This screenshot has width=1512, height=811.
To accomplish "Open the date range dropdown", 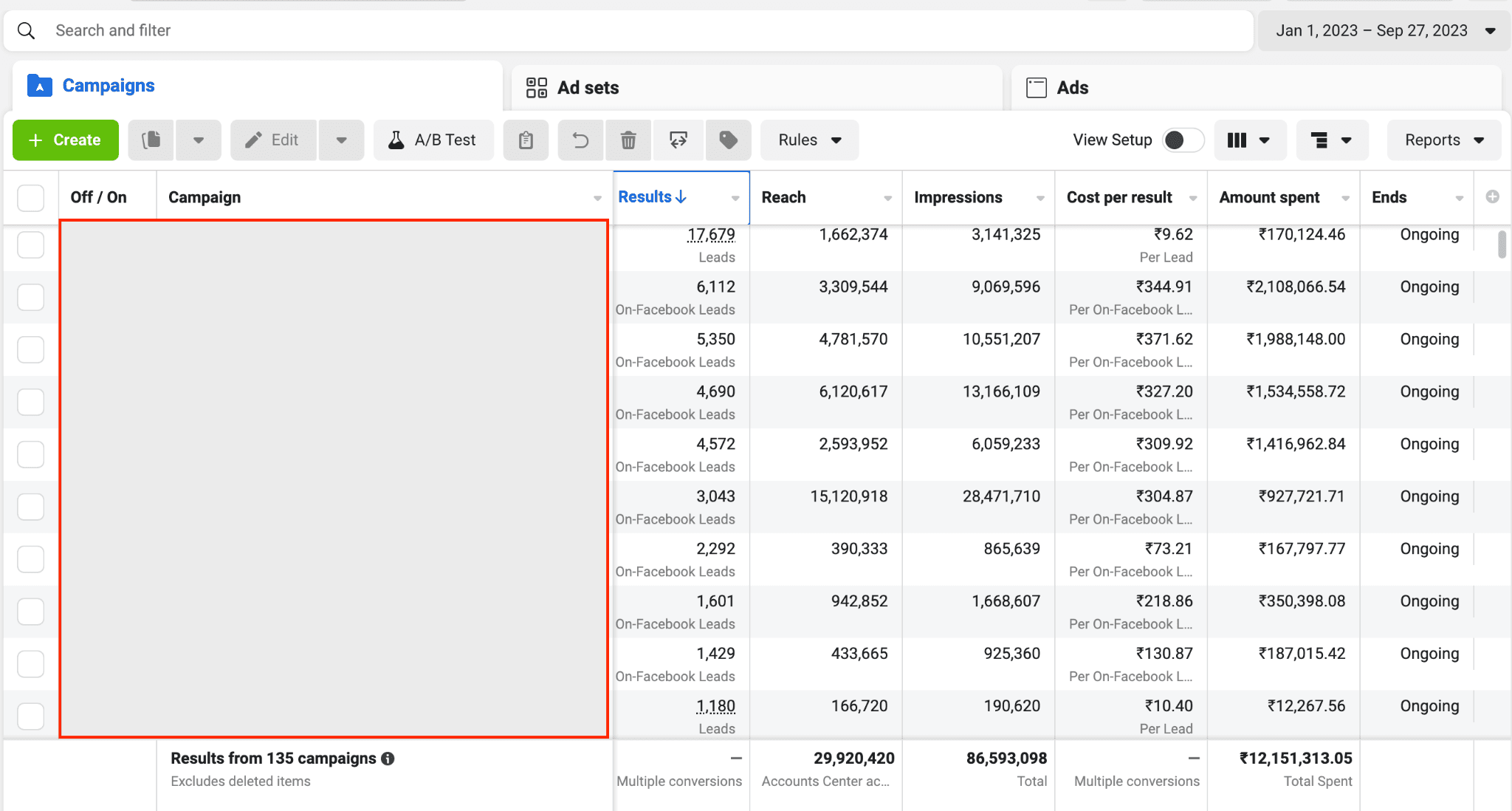I will click(x=1385, y=30).
